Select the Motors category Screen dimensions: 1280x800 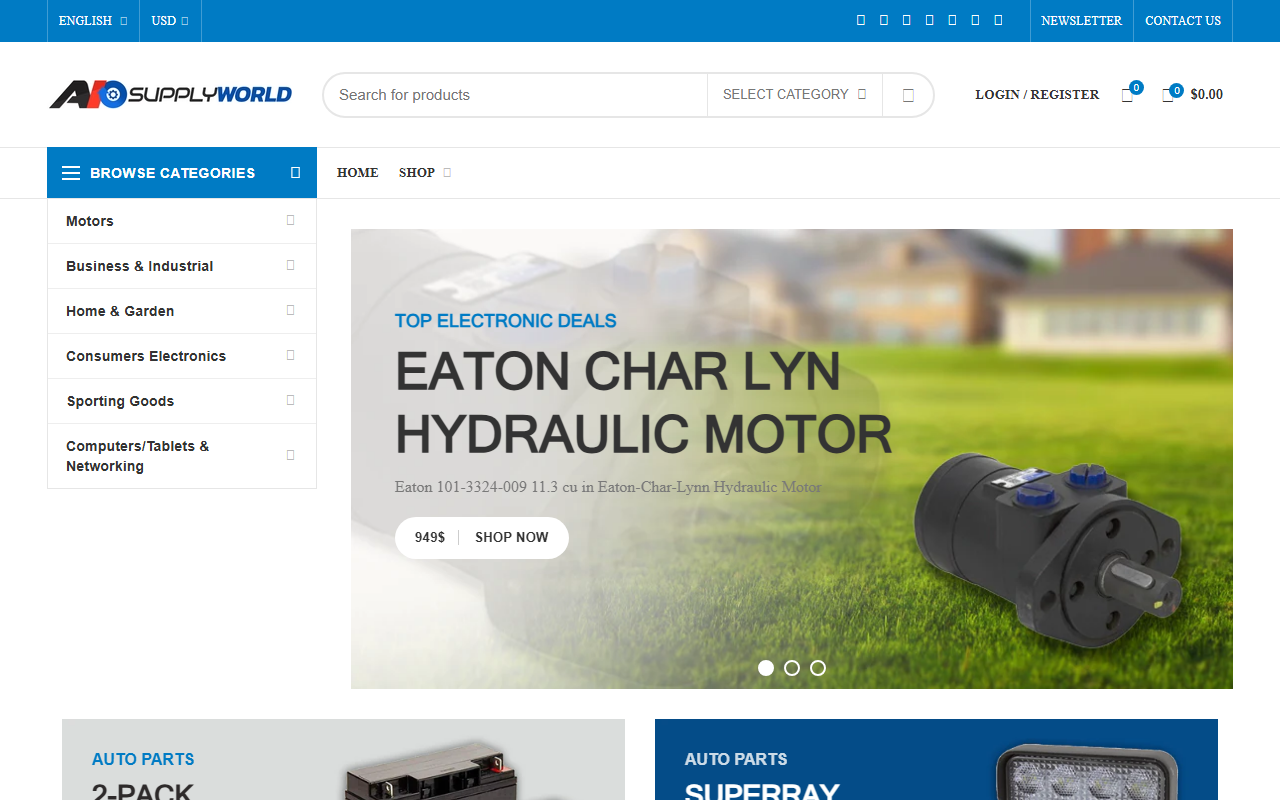pos(182,221)
